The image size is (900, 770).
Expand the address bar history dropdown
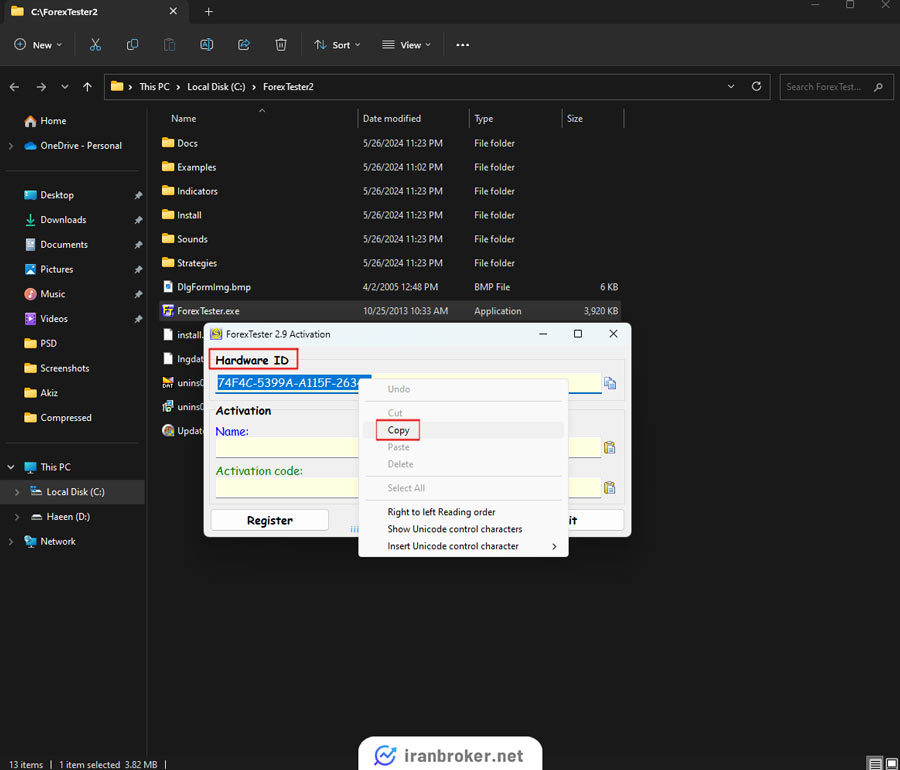pos(731,87)
